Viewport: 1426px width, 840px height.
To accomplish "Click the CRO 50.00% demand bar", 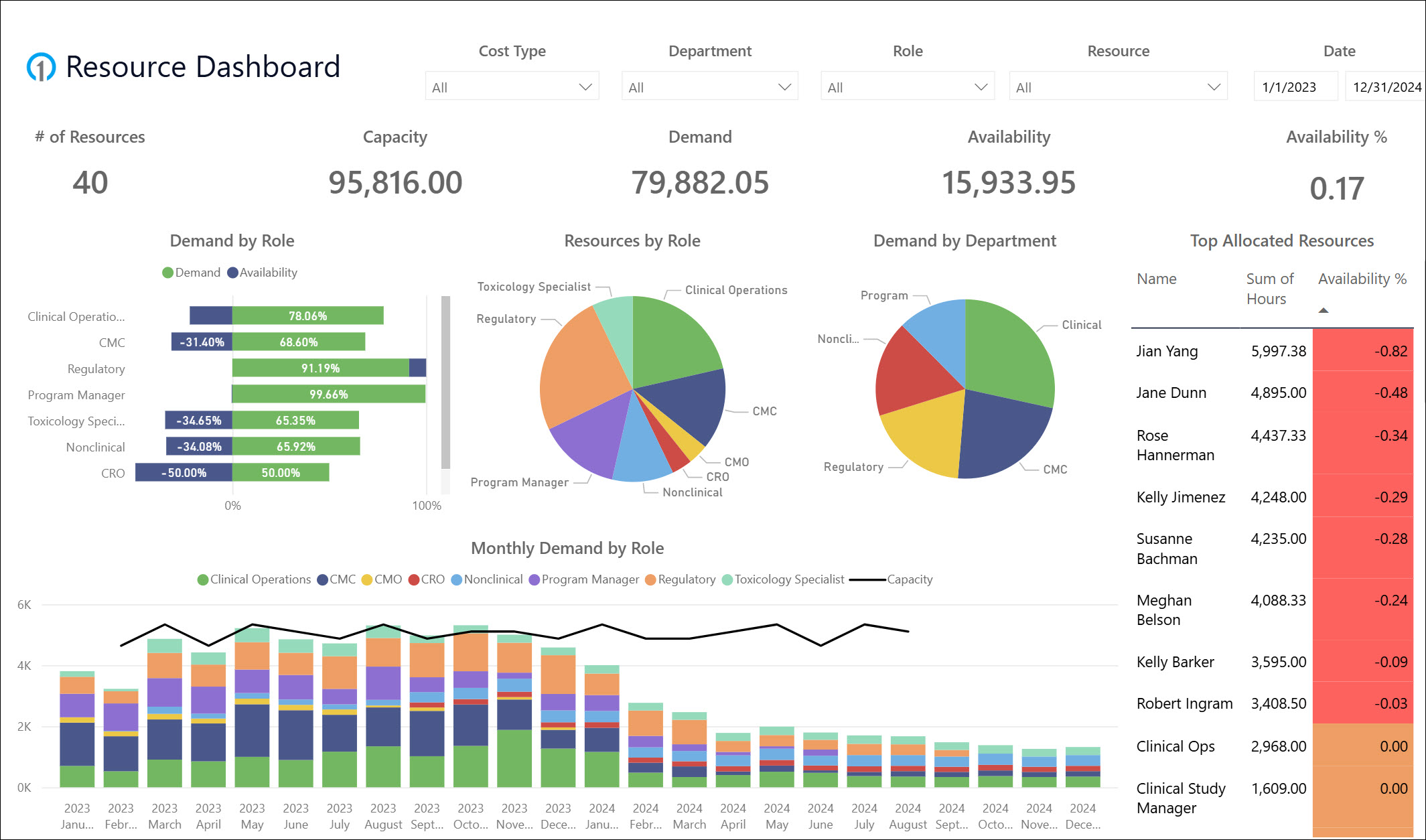I will click(x=281, y=472).
